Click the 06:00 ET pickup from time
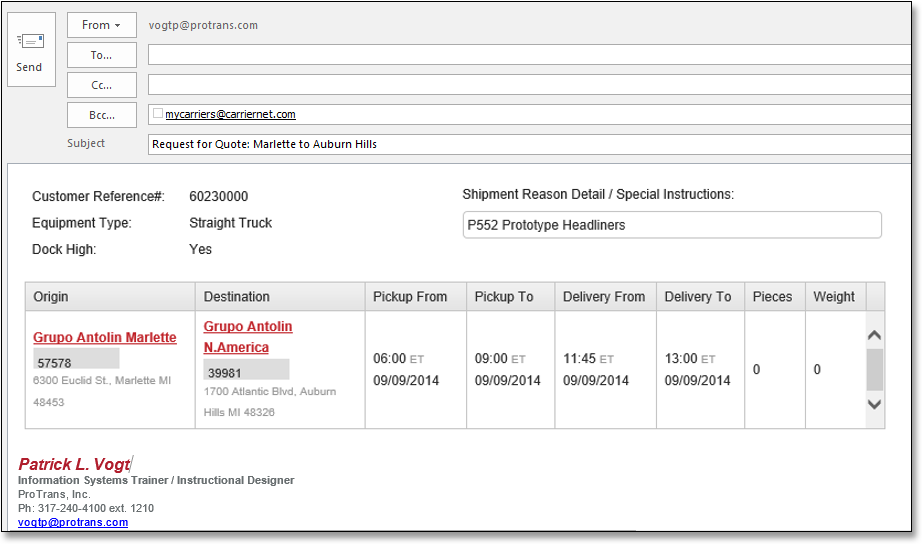The height and width of the screenshot is (544, 922). [398, 359]
